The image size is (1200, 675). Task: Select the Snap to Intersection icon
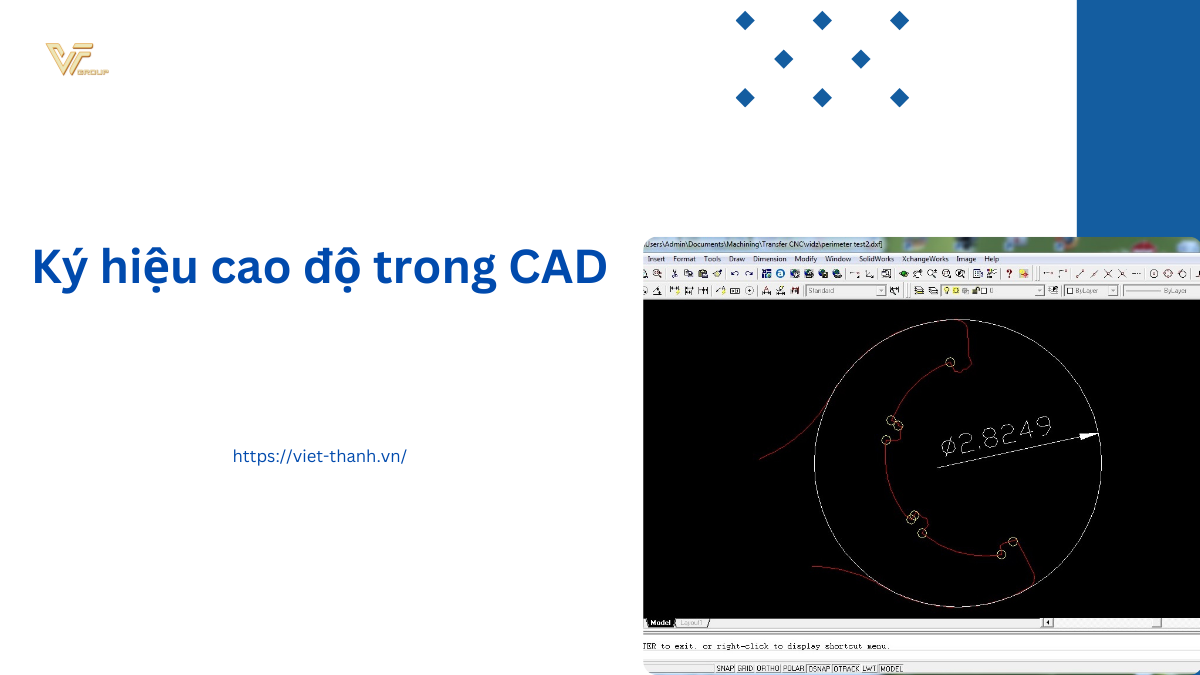pyautogui.click(x=1107, y=273)
